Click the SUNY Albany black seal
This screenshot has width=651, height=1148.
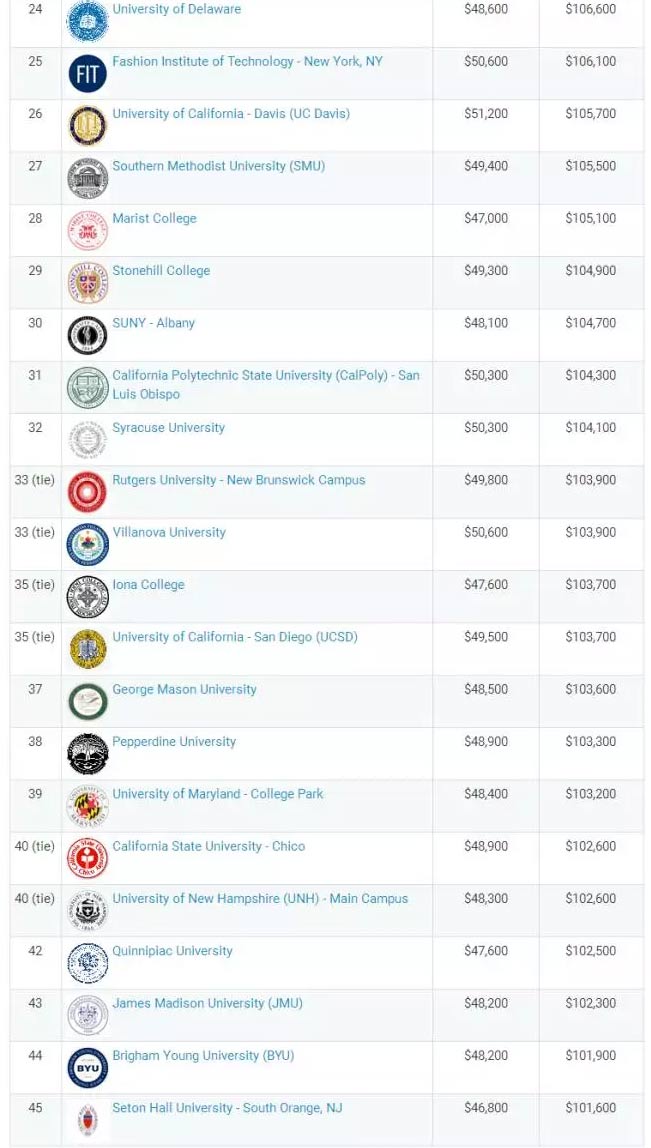87,335
